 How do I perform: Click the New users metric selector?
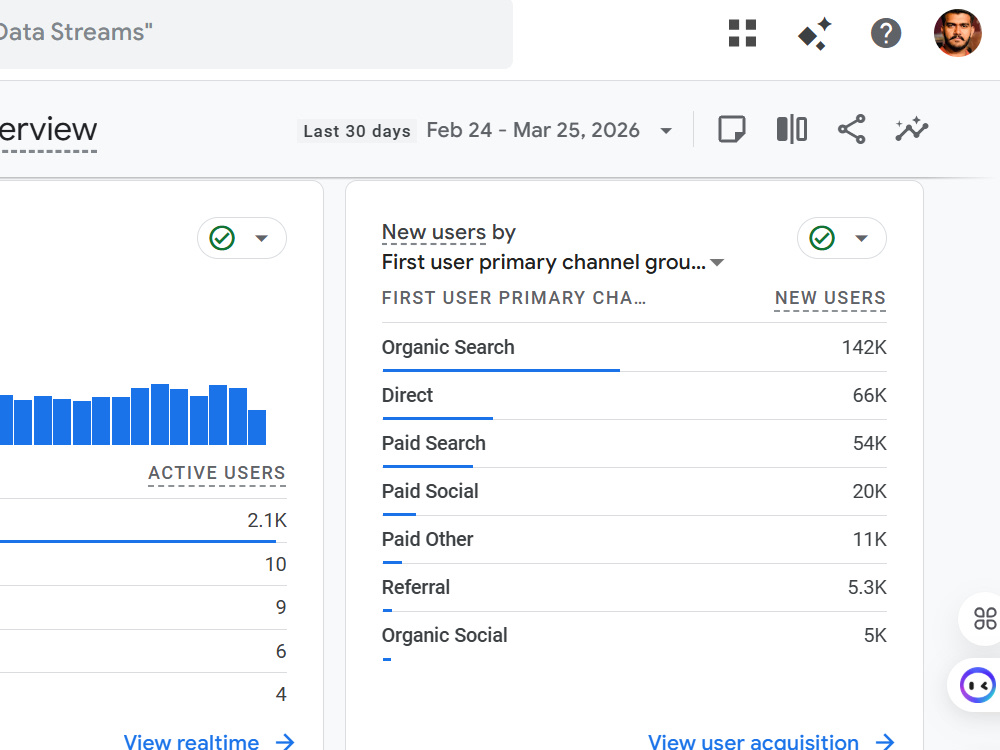pos(434,232)
